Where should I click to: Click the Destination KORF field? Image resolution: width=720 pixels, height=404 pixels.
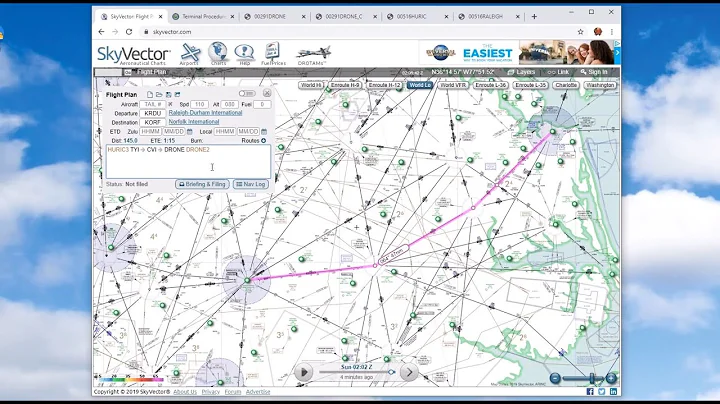pos(152,123)
